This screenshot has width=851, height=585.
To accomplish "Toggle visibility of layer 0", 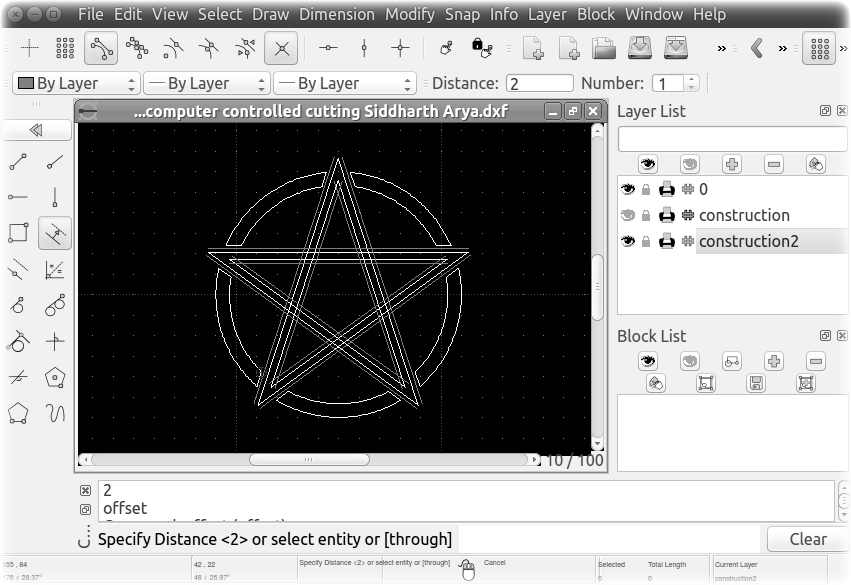I will tap(628, 189).
